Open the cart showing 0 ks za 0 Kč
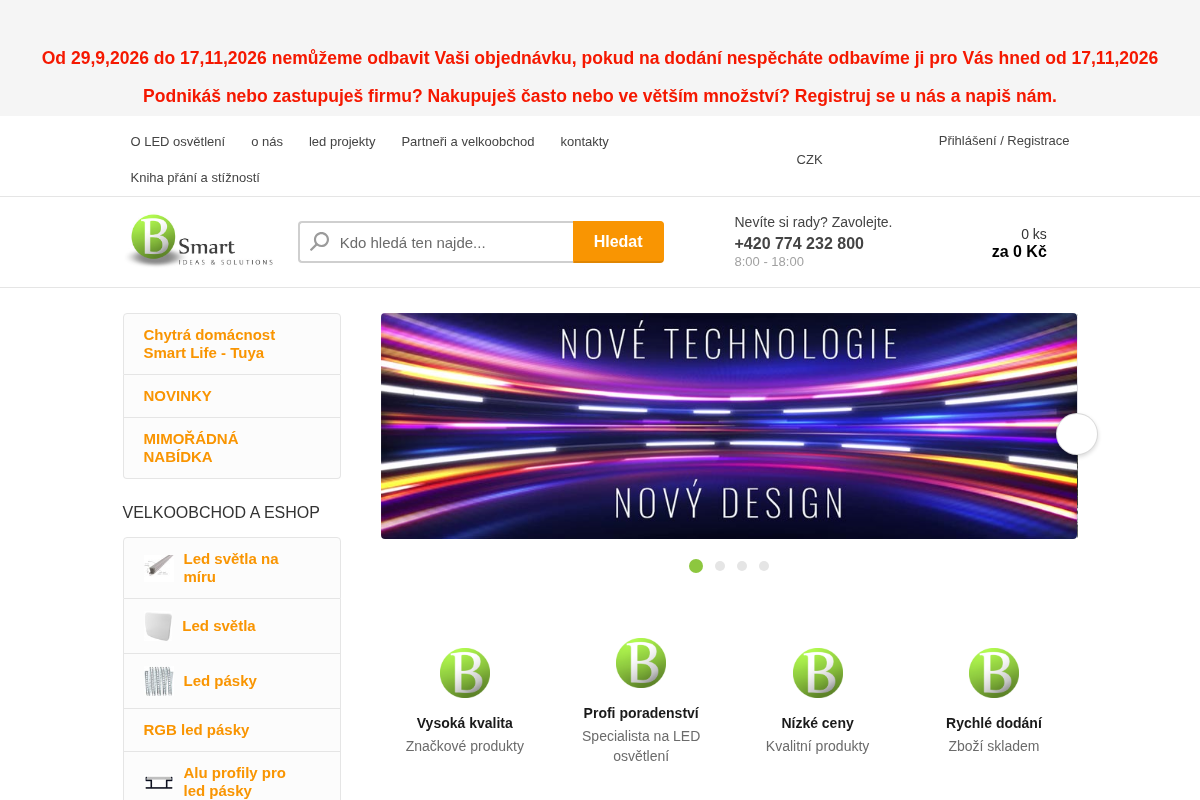 point(1019,243)
